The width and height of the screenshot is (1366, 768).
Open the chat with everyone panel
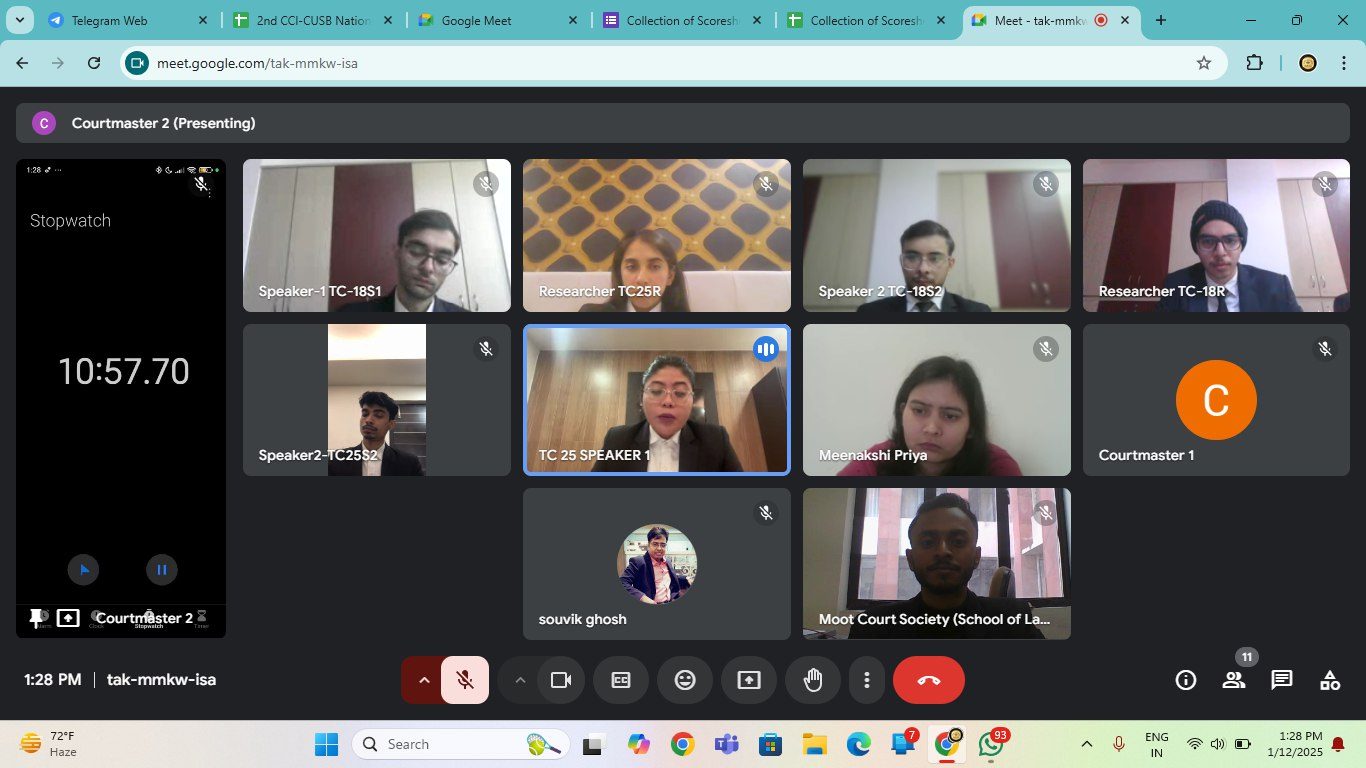click(x=1281, y=680)
